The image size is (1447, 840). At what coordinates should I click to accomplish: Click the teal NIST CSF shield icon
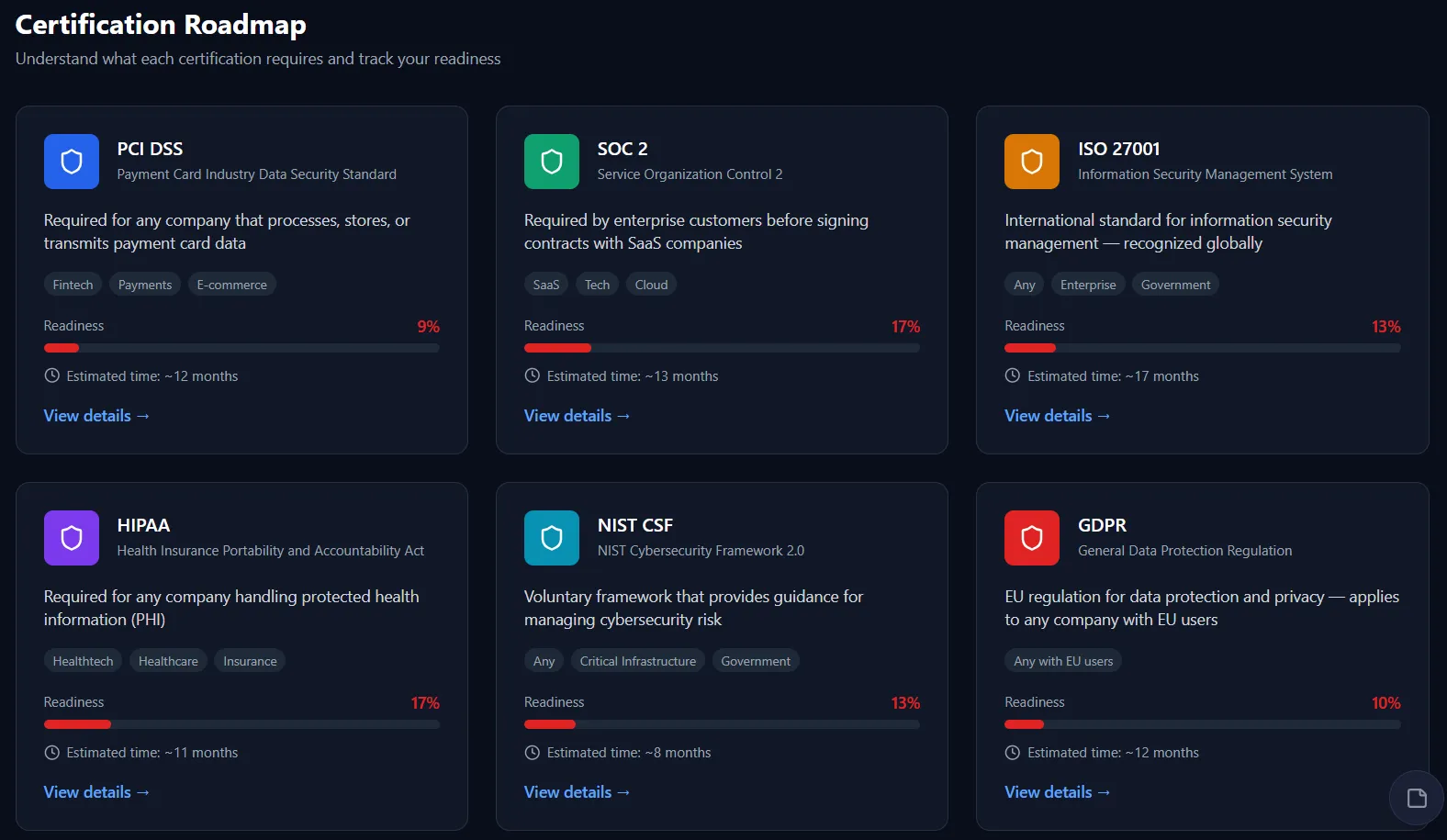552,538
